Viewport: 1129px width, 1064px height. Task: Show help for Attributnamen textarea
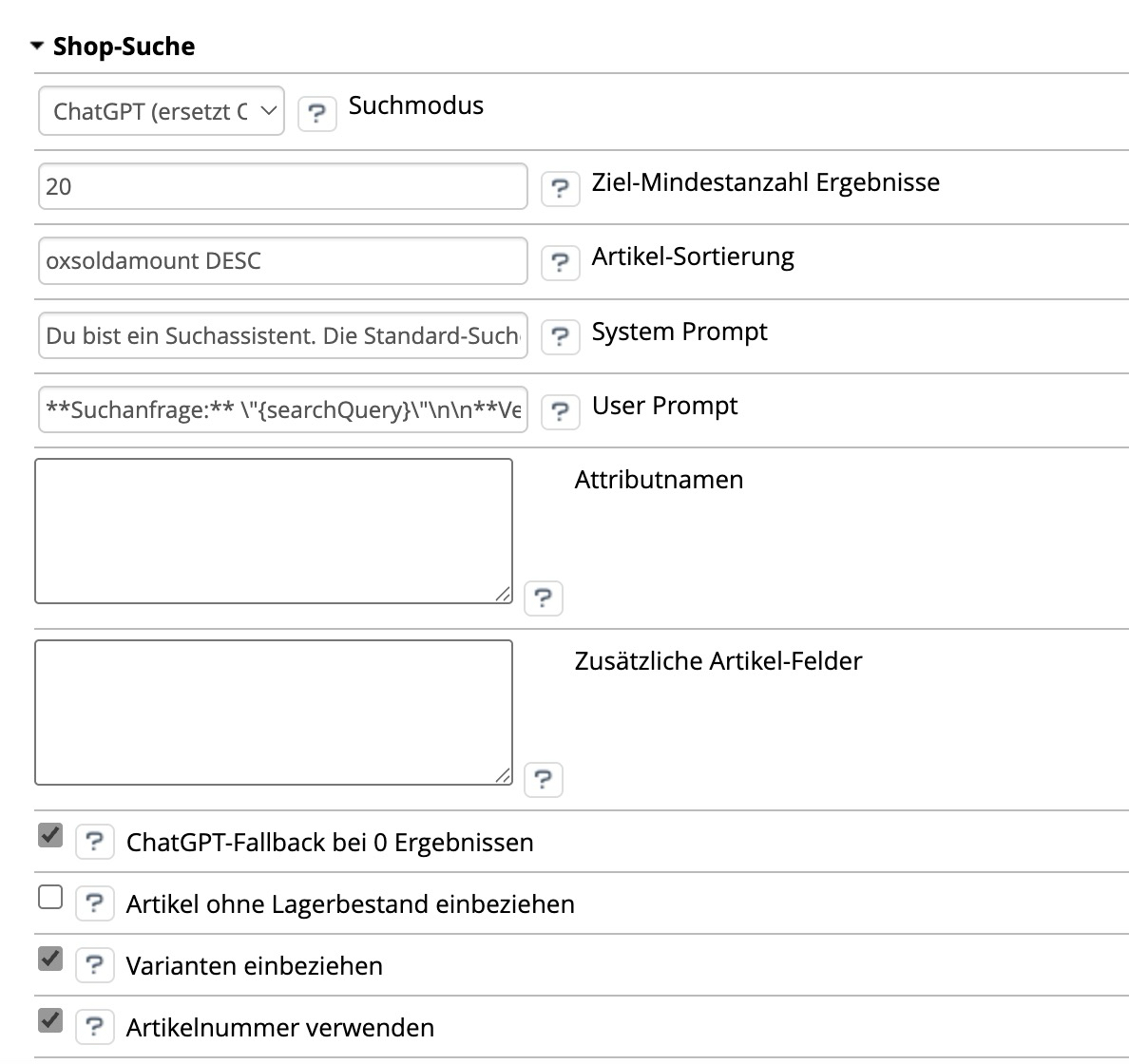click(544, 598)
